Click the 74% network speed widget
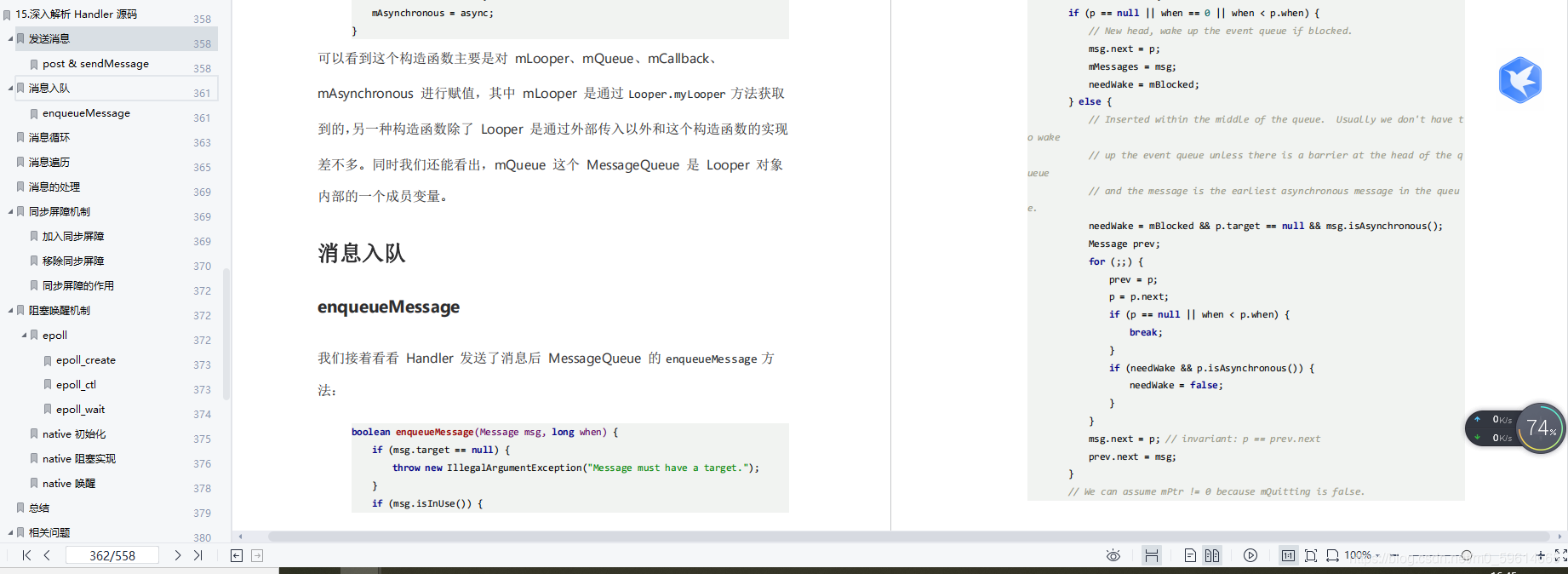 point(1541,428)
